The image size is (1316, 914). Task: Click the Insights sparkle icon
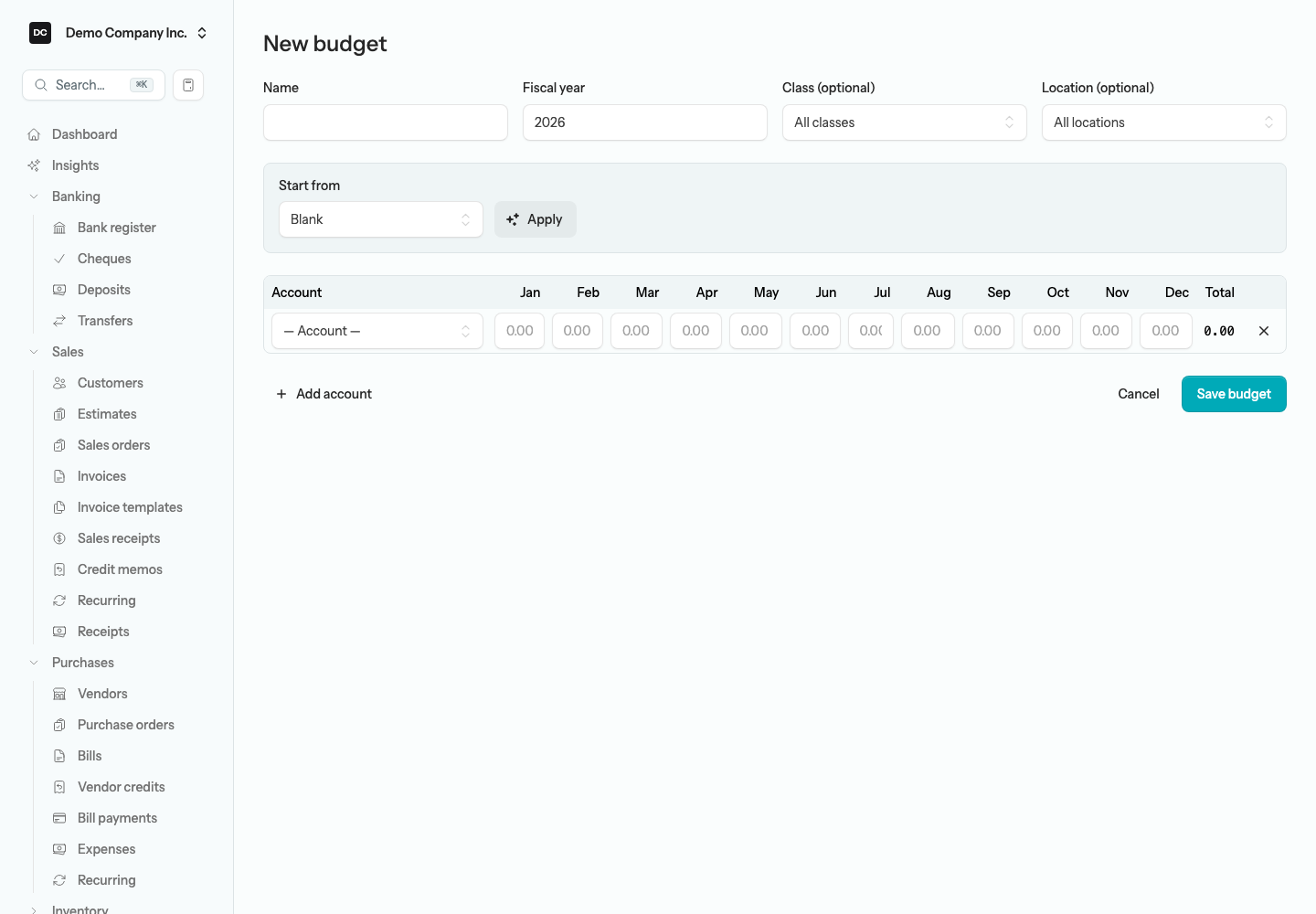[34, 165]
